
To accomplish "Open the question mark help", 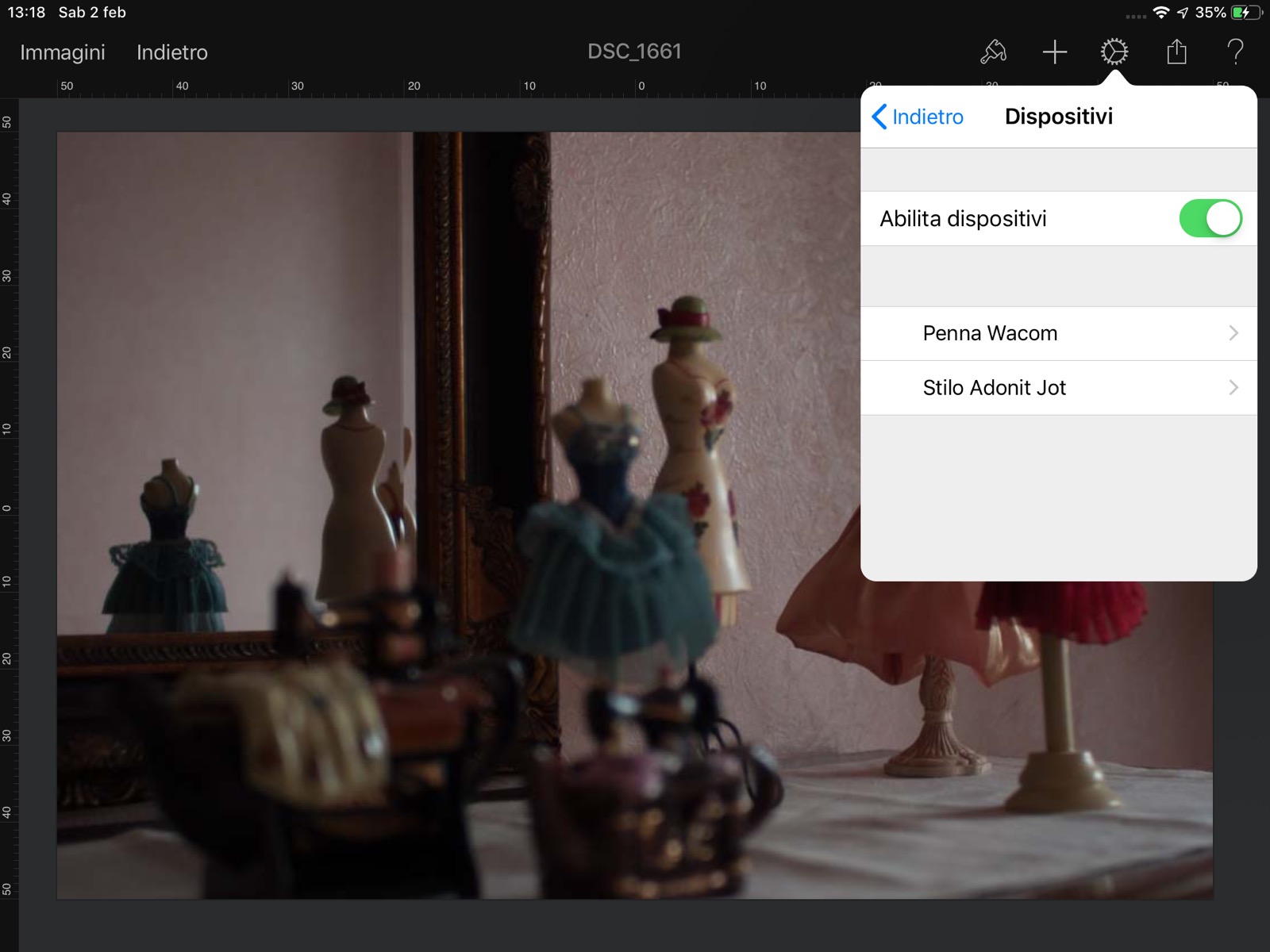I will click(x=1235, y=52).
